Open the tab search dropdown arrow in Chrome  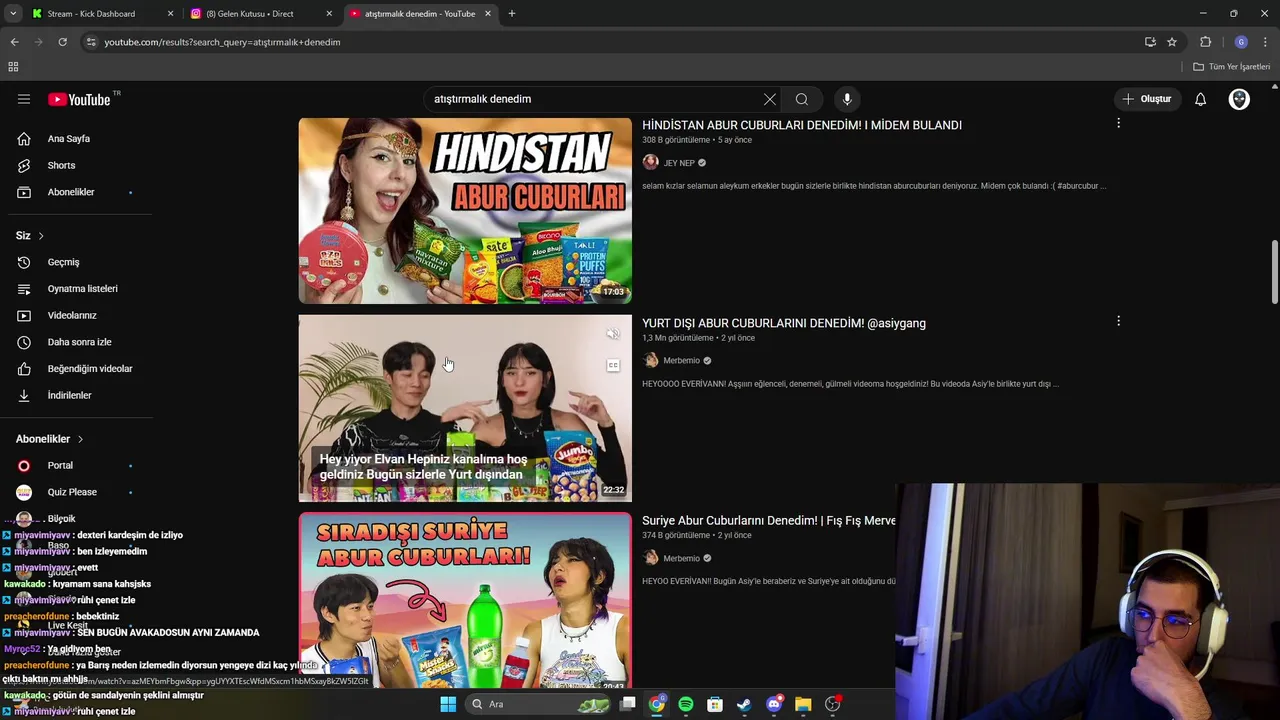pyautogui.click(x=13, y=14)
